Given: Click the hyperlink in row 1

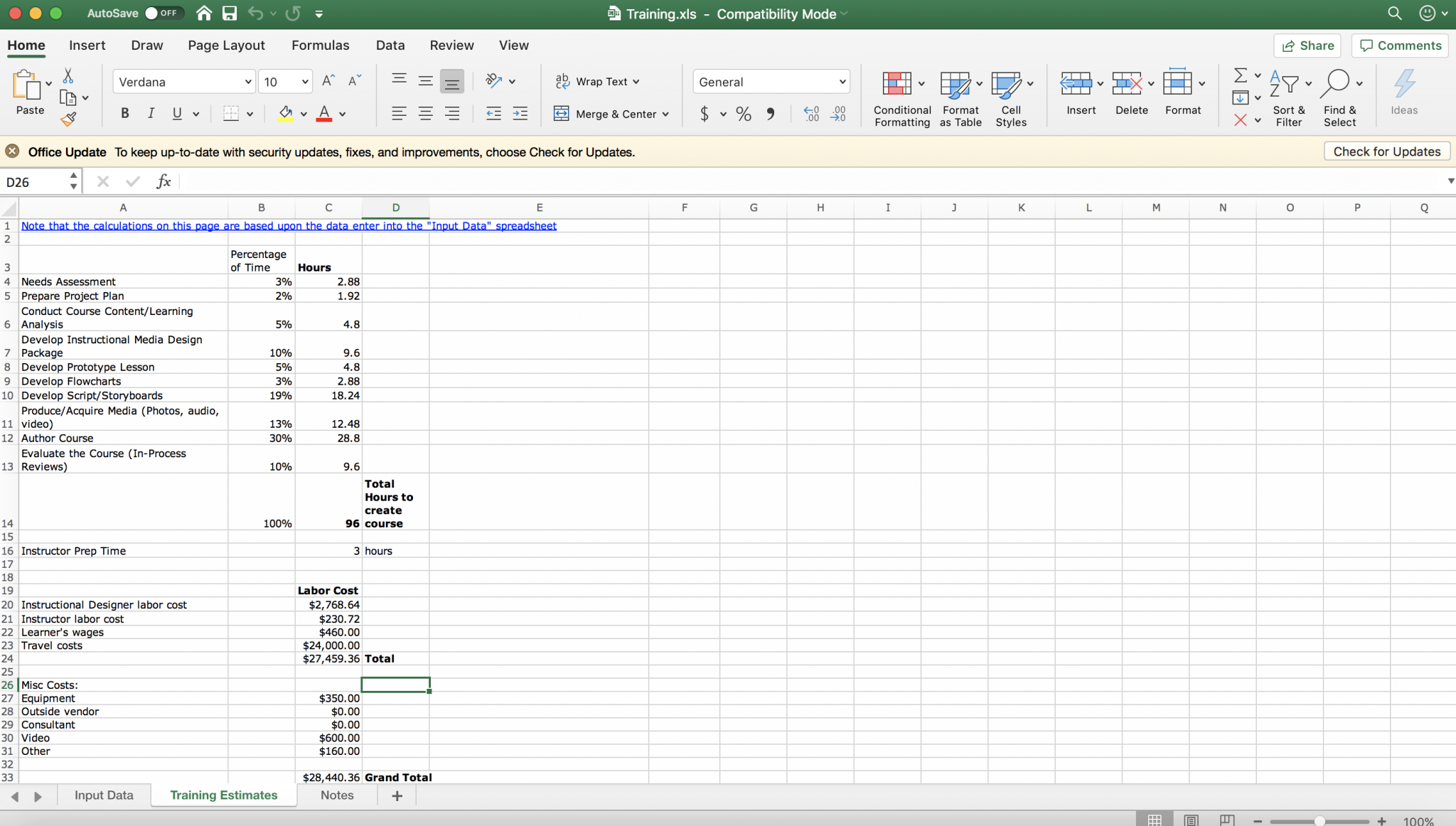Looking at the screenshot, I should 288,225.
